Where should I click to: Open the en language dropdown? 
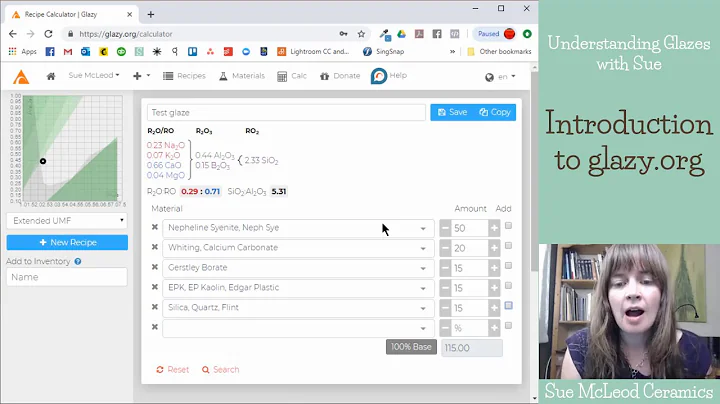(x=500, y=77)
